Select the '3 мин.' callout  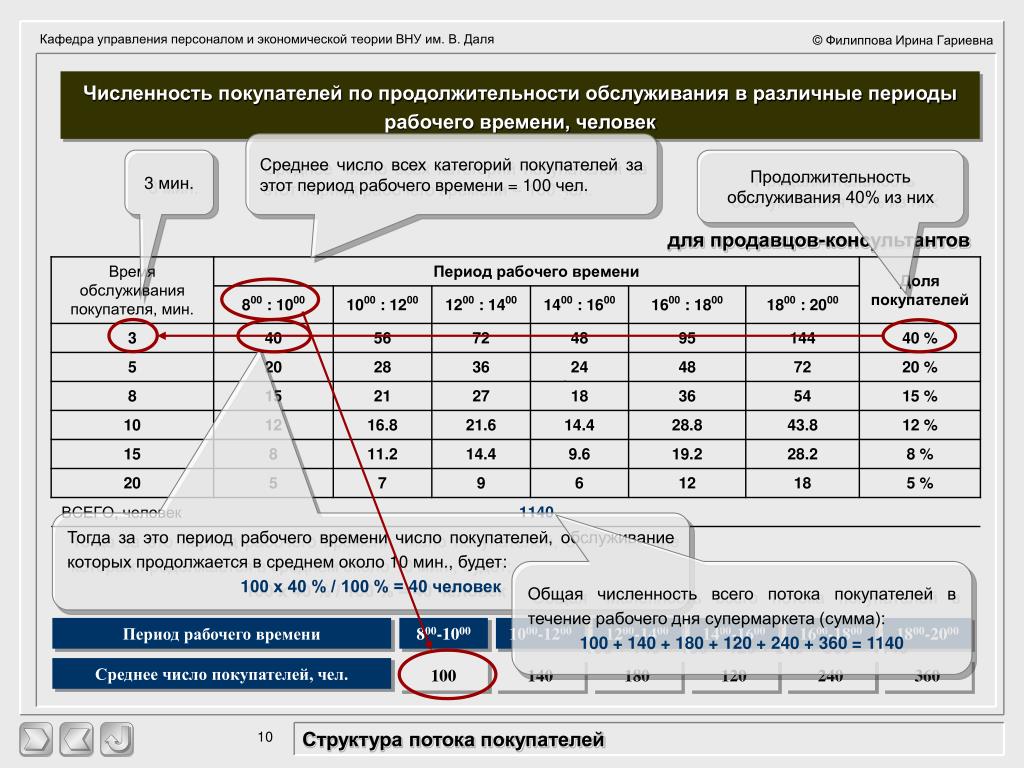pyautogui.click(x=169, y=184)
